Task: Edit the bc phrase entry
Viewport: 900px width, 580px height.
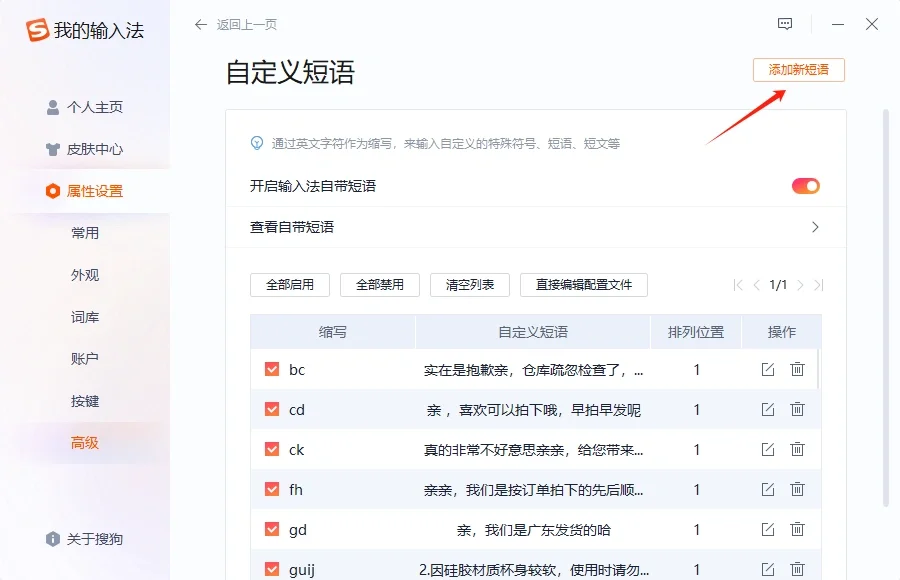Action: 768,369
